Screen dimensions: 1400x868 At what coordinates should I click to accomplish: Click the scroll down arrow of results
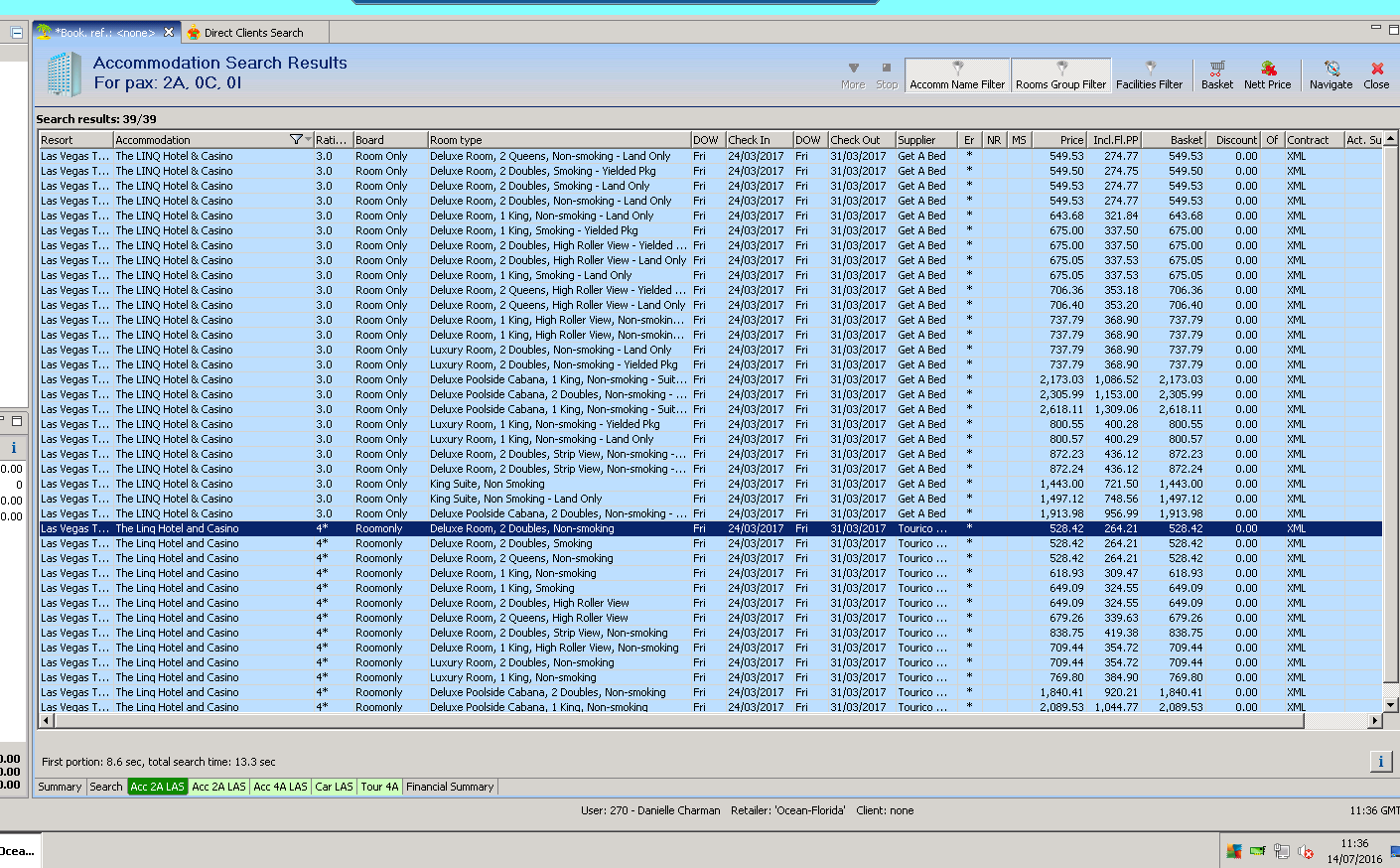1390,705
